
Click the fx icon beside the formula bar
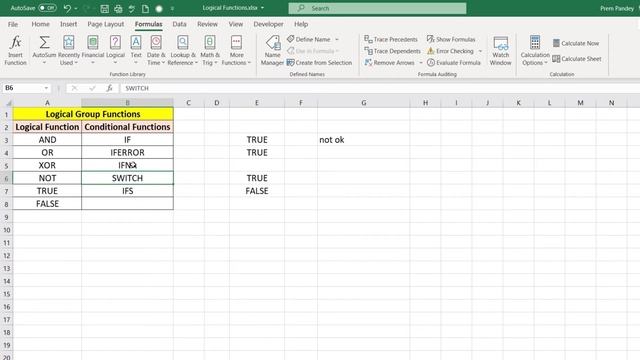pyautogui.click(x=109, y=88)
